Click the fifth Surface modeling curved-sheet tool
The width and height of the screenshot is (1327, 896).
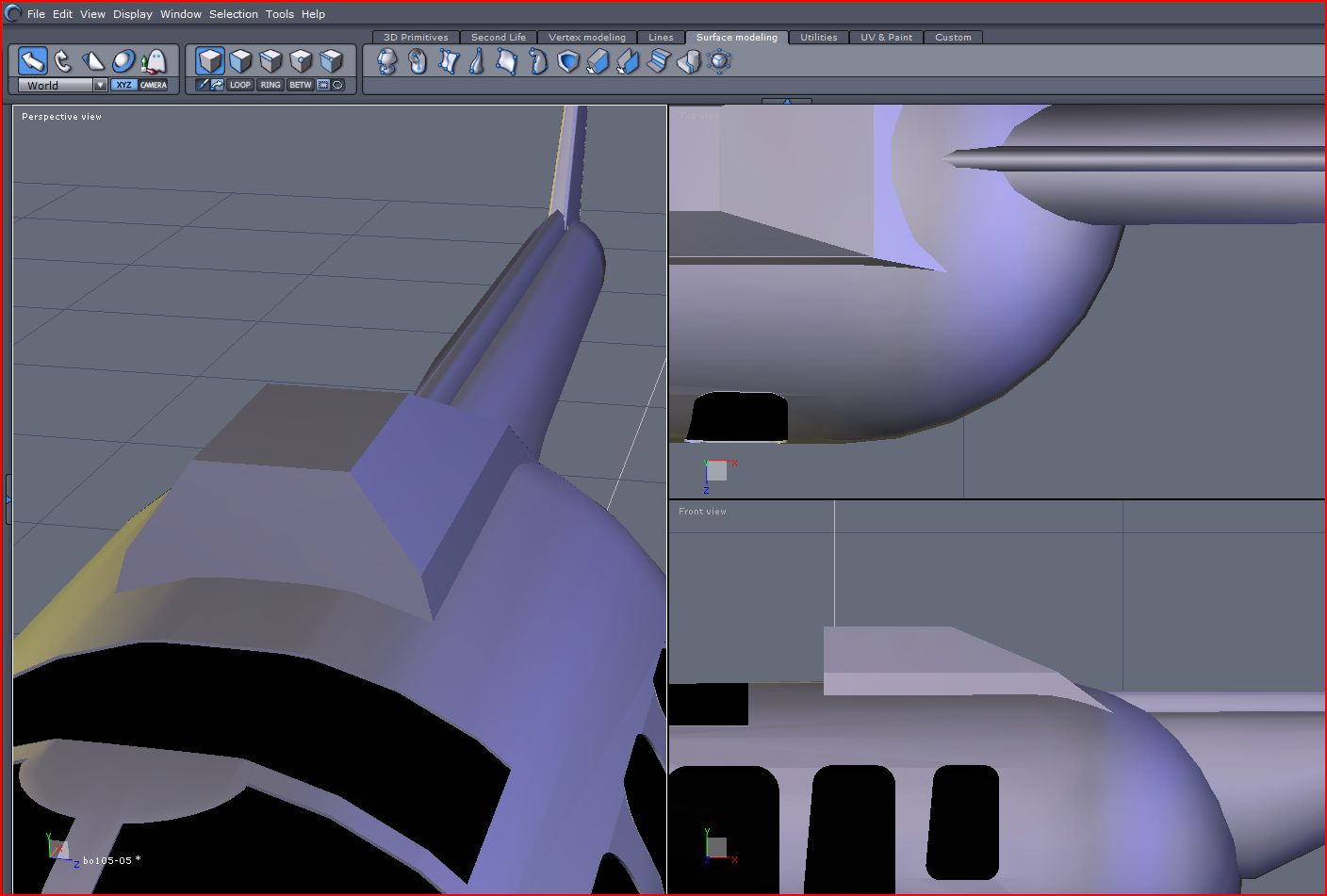tap(507, 62)
